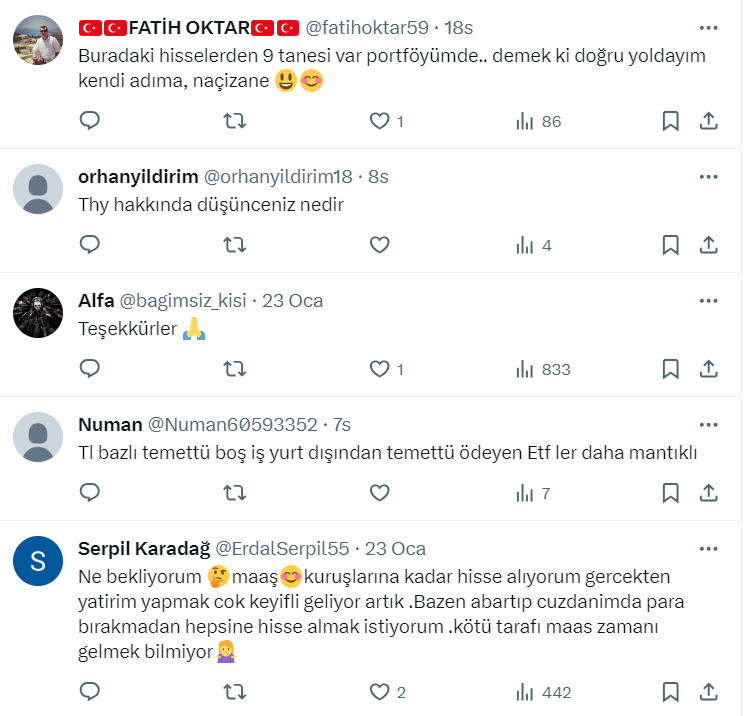The height and width of the screenshot is (716, 745).
Task: Open more options menu on Numan's tweet
Action: 708,425
